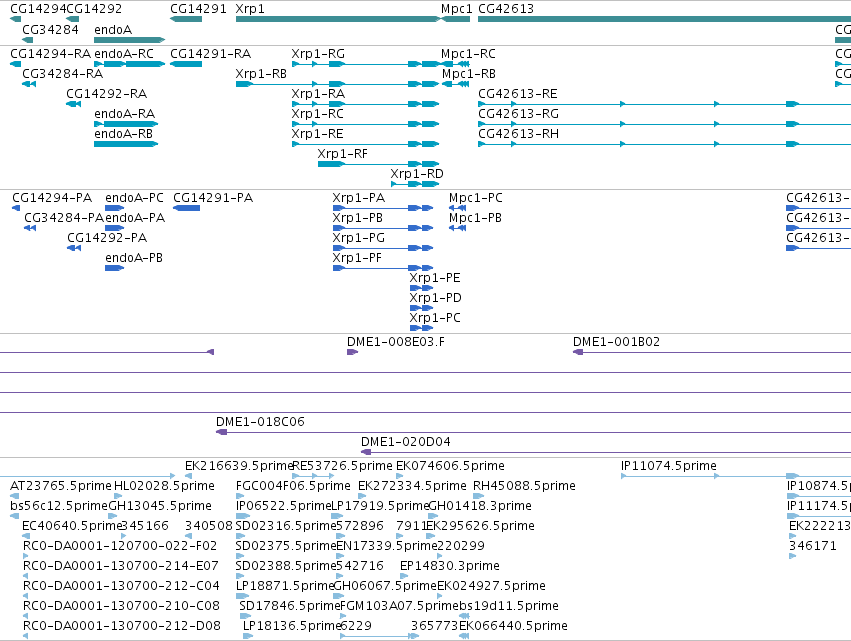The height and width of the screenshot is (641, 851).
Task: Select the endoA gene arrow bar
Action: pyautogui.click(x=129, y=40)
